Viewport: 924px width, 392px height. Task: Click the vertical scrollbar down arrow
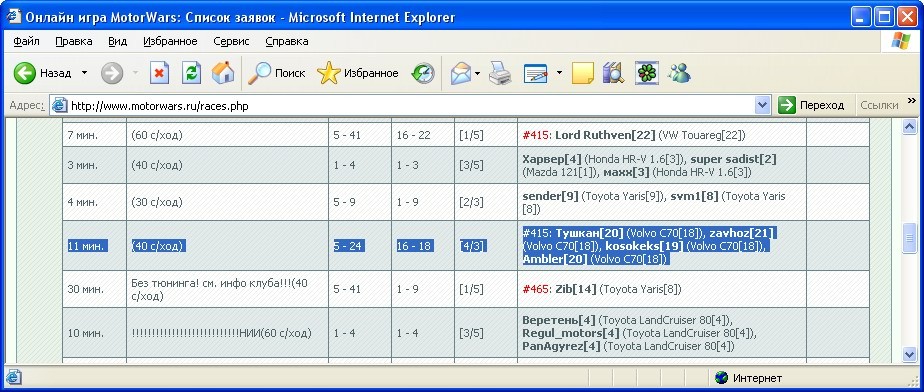(x=910, y=354)
